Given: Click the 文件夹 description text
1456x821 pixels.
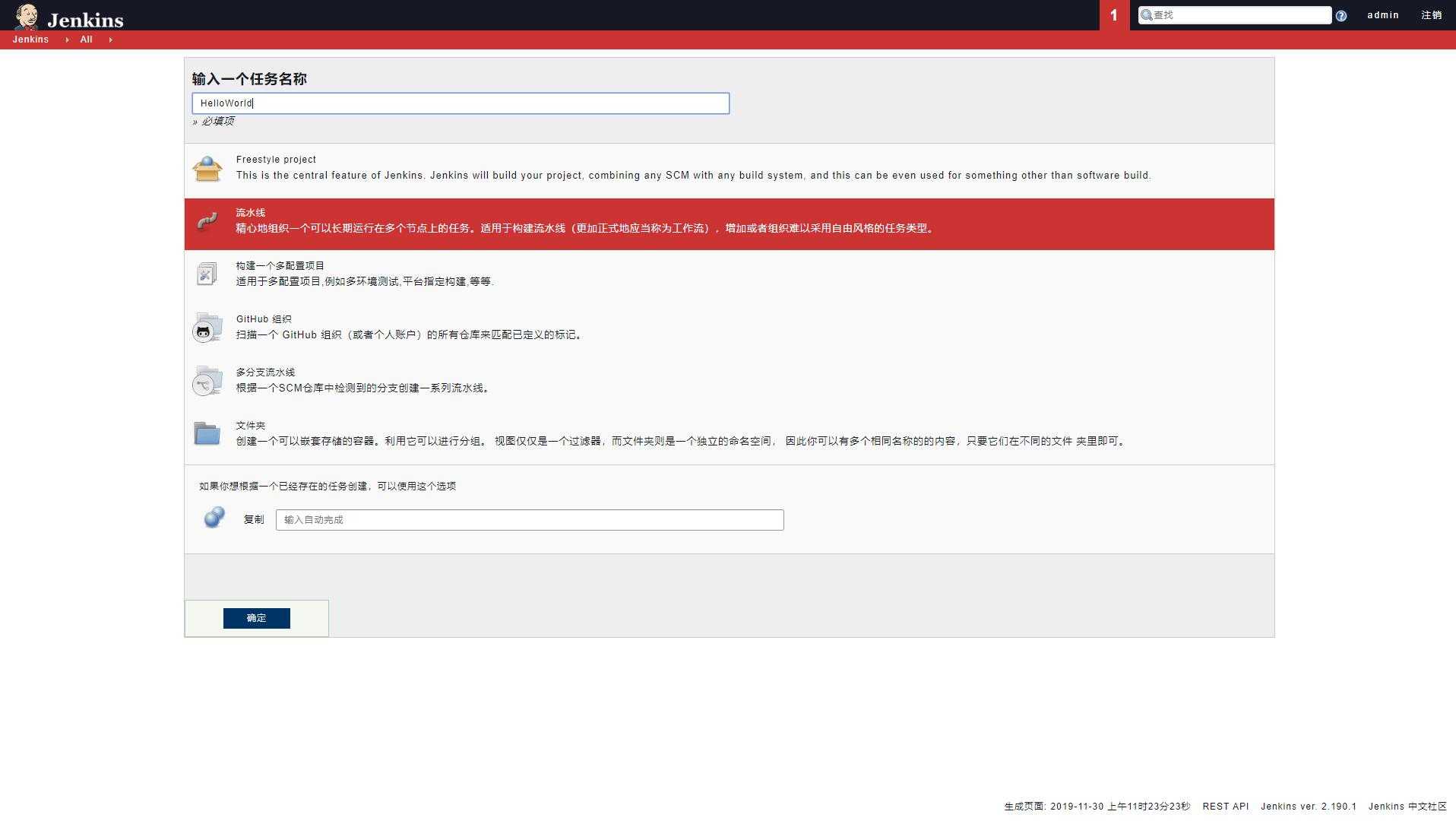Looking at the screenshot, I should (x=682, y=441).
